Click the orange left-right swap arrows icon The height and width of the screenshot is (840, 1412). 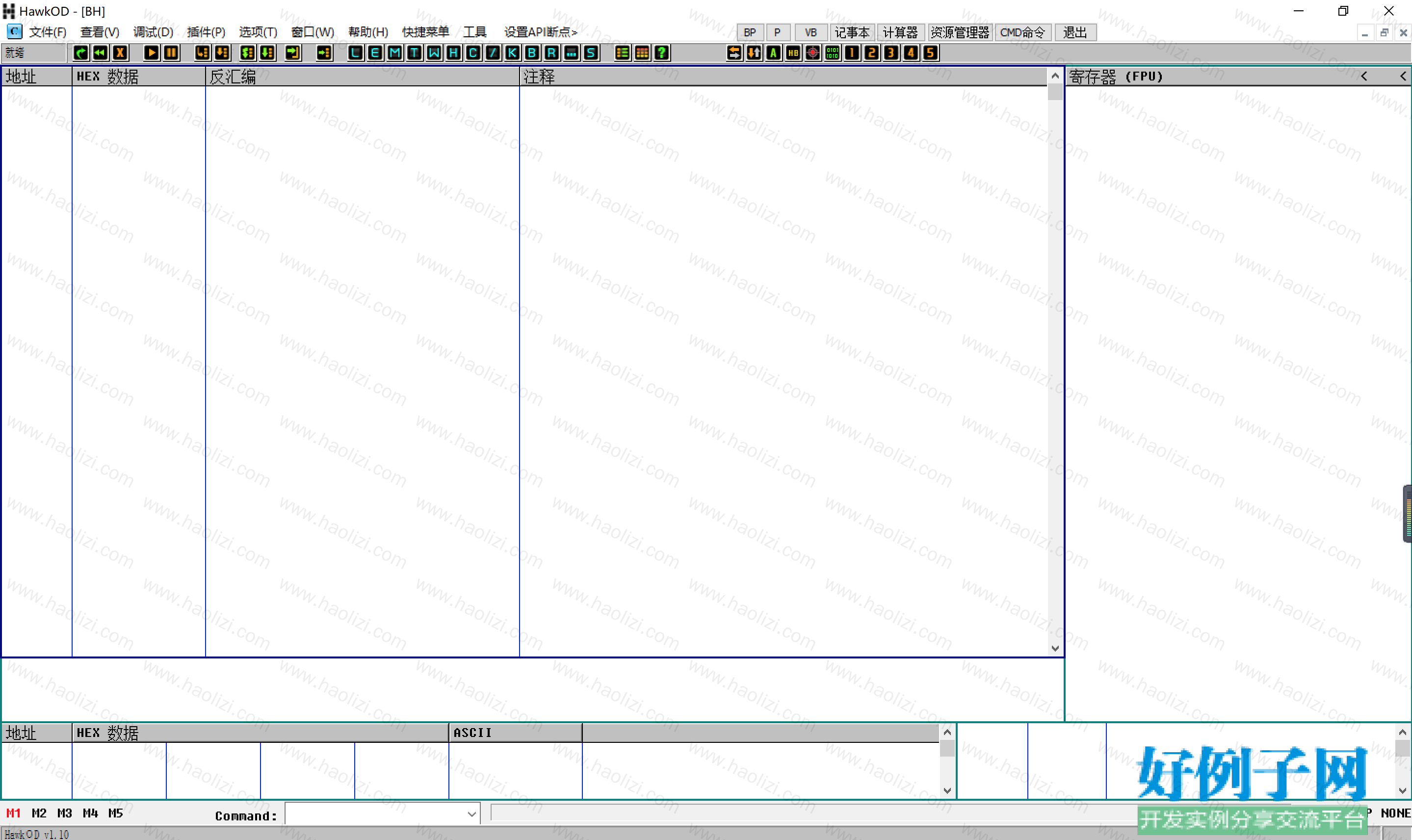tap(734, 53)
